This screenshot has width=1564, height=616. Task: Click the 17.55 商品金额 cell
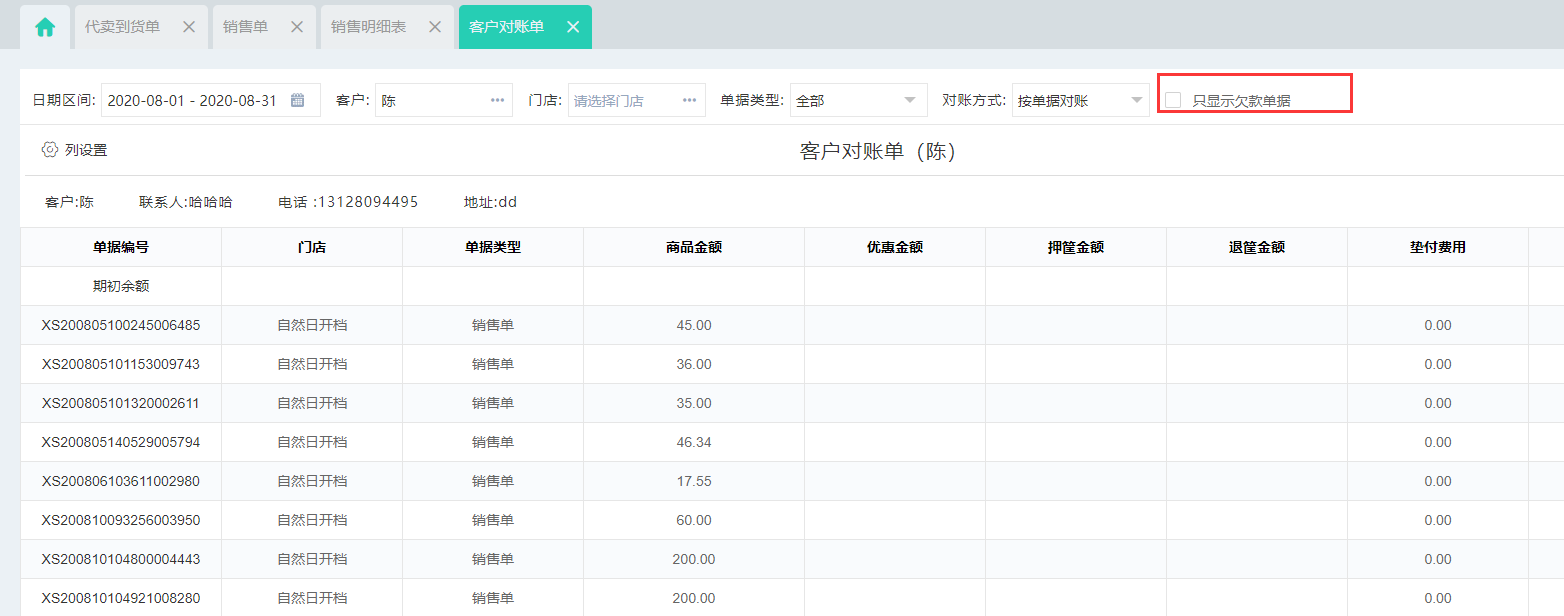tap(694, 481)
